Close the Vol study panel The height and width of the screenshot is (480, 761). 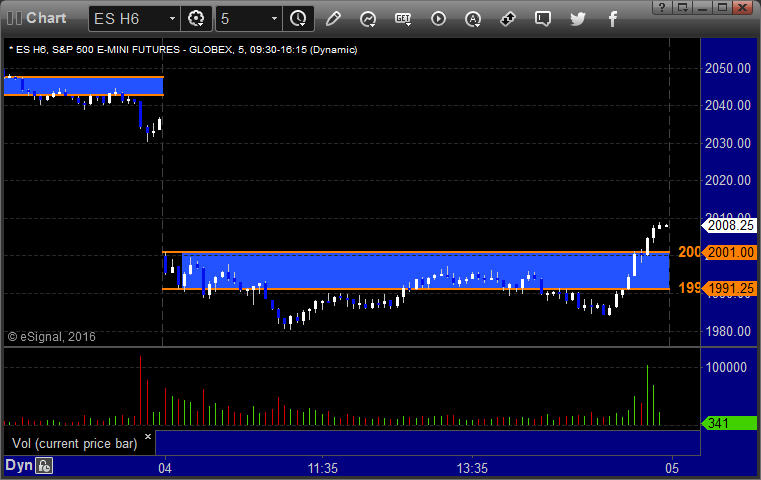[148, 436]
